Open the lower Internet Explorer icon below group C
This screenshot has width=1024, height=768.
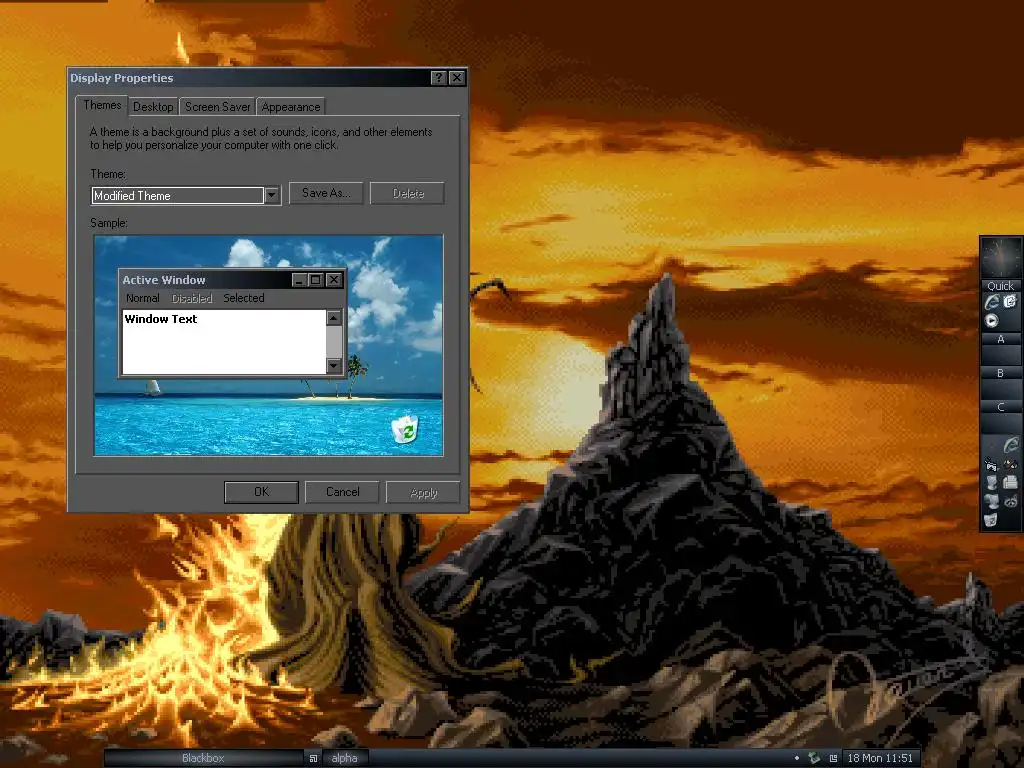tap(1012, 444)
